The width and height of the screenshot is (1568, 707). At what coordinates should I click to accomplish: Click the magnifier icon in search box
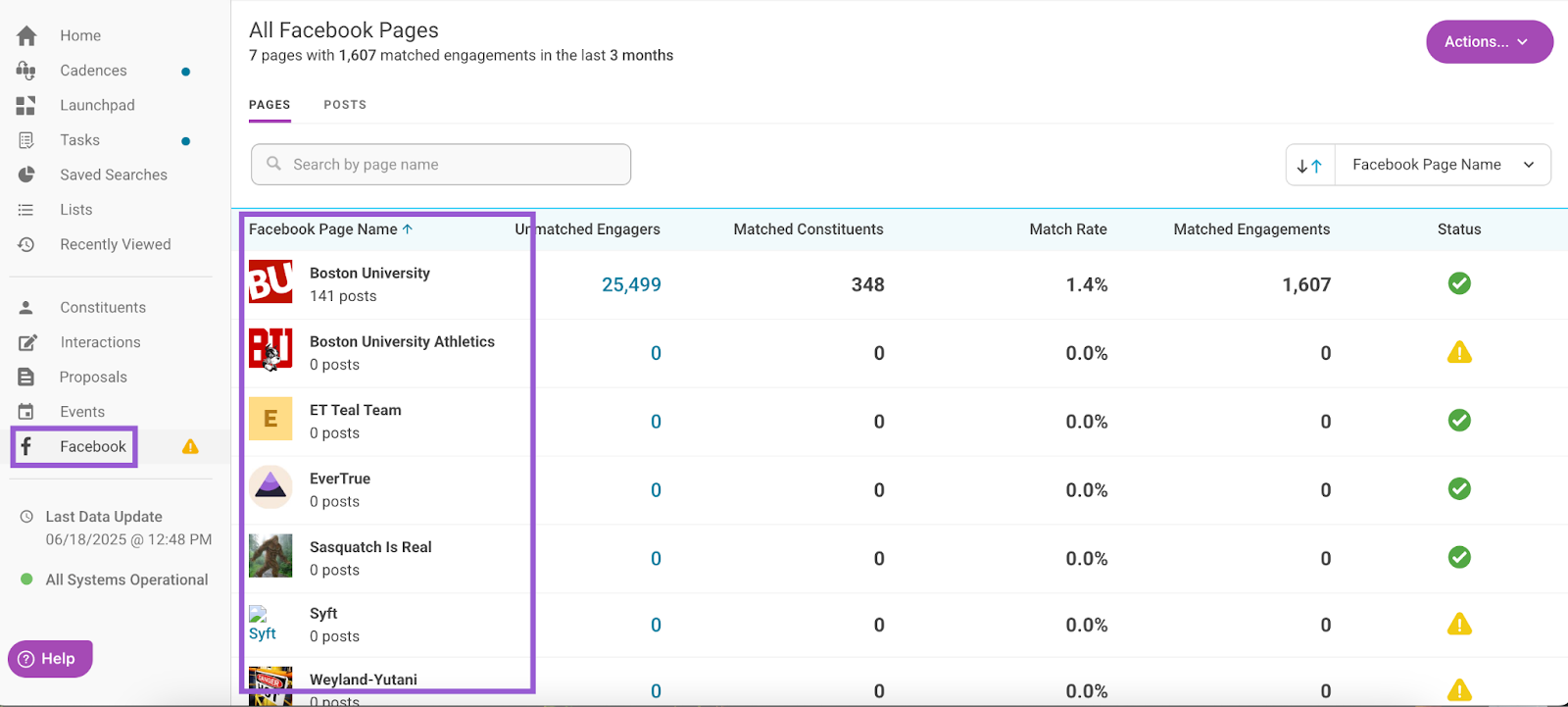point(274,164)
